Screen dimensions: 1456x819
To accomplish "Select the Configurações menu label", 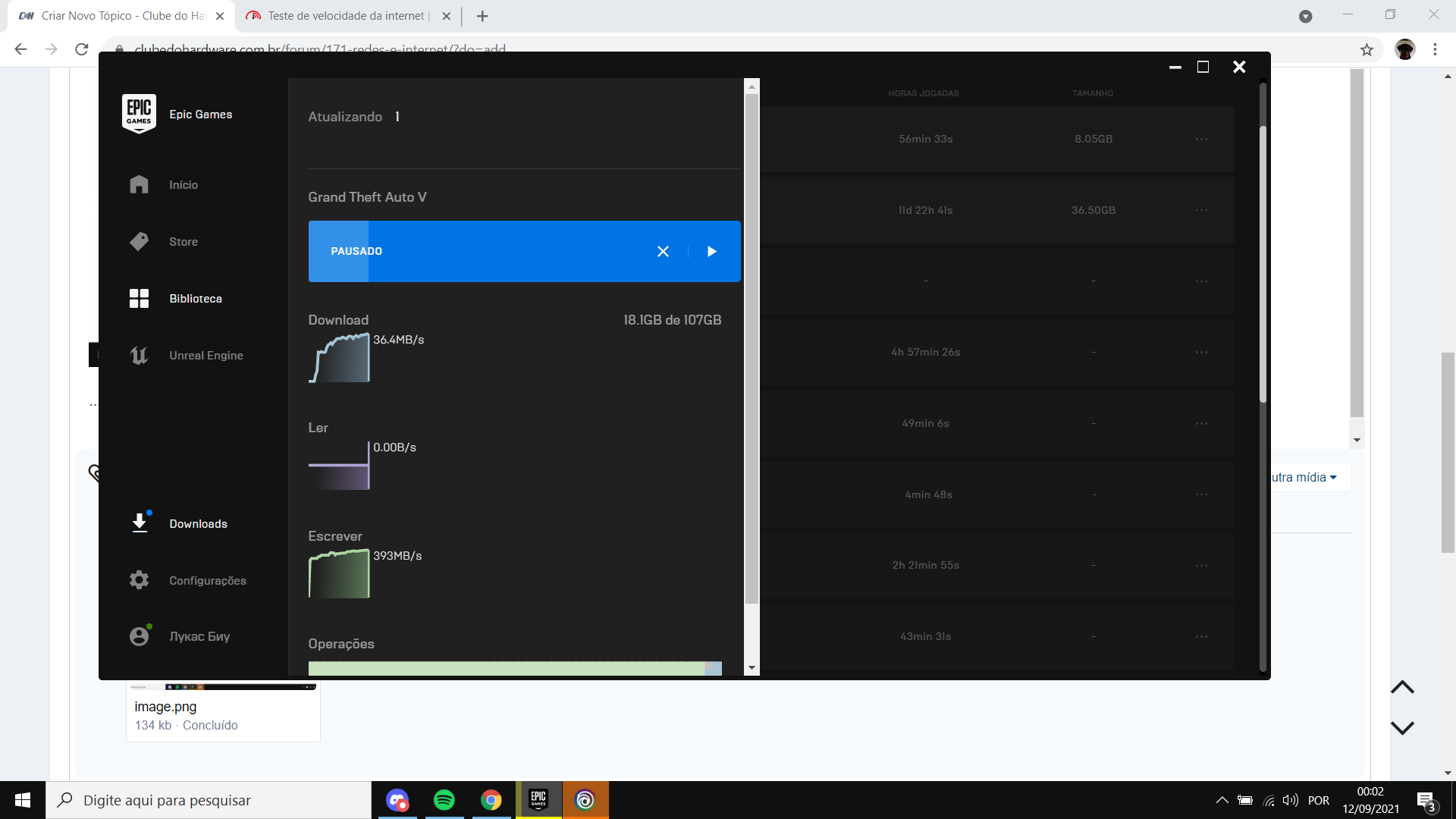I will tap(208, 581).
